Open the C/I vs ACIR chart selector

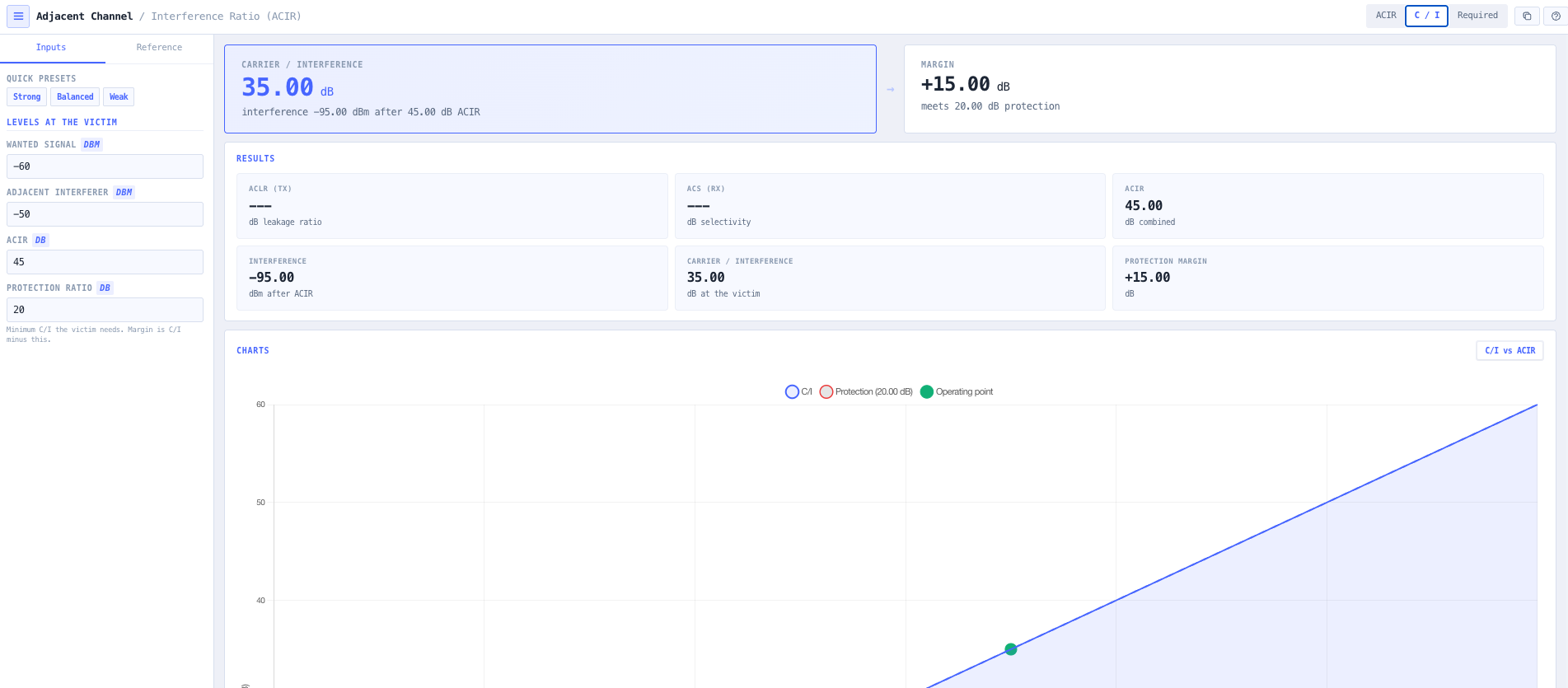click(1509, 351)
